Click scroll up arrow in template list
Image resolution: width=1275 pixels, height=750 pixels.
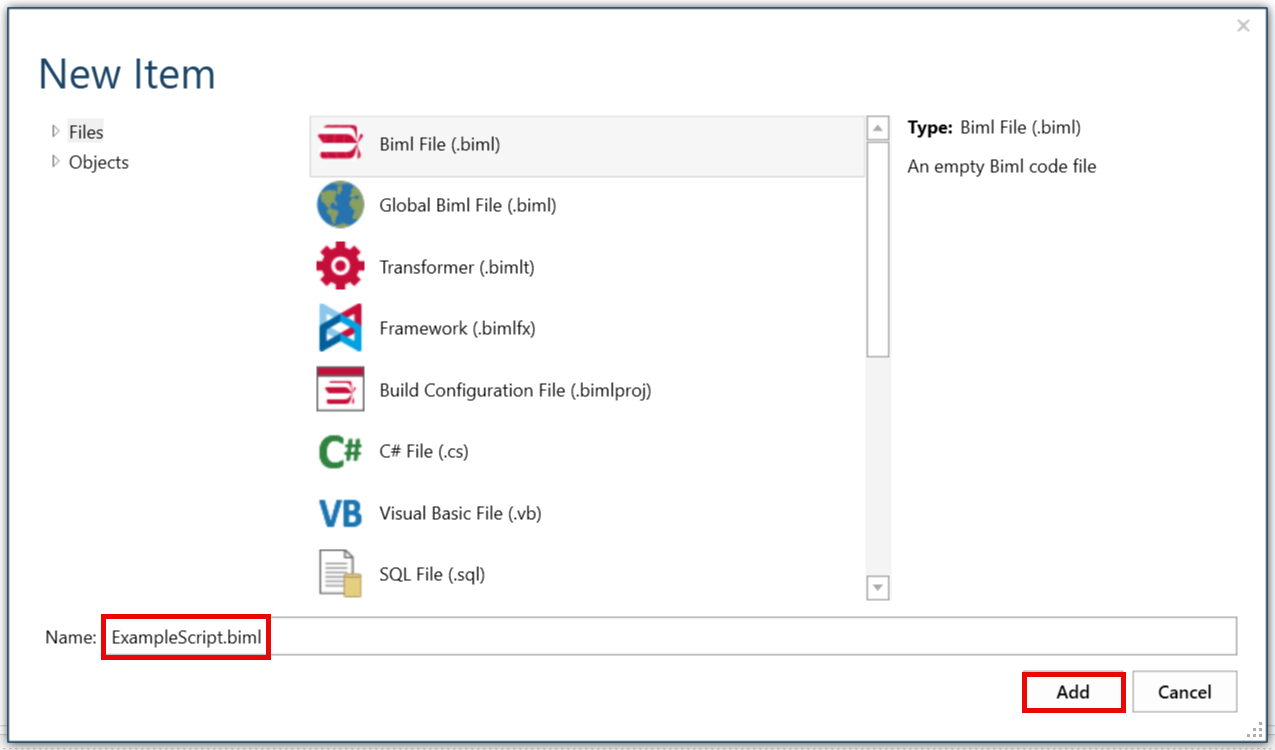(878, 128)
